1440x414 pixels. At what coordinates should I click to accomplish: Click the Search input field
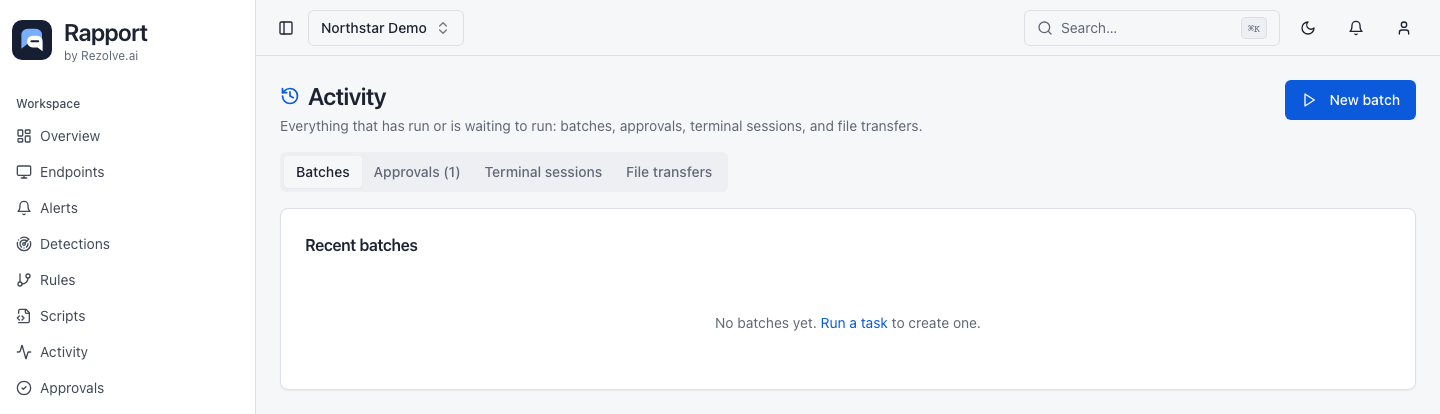pos(1152,28)
